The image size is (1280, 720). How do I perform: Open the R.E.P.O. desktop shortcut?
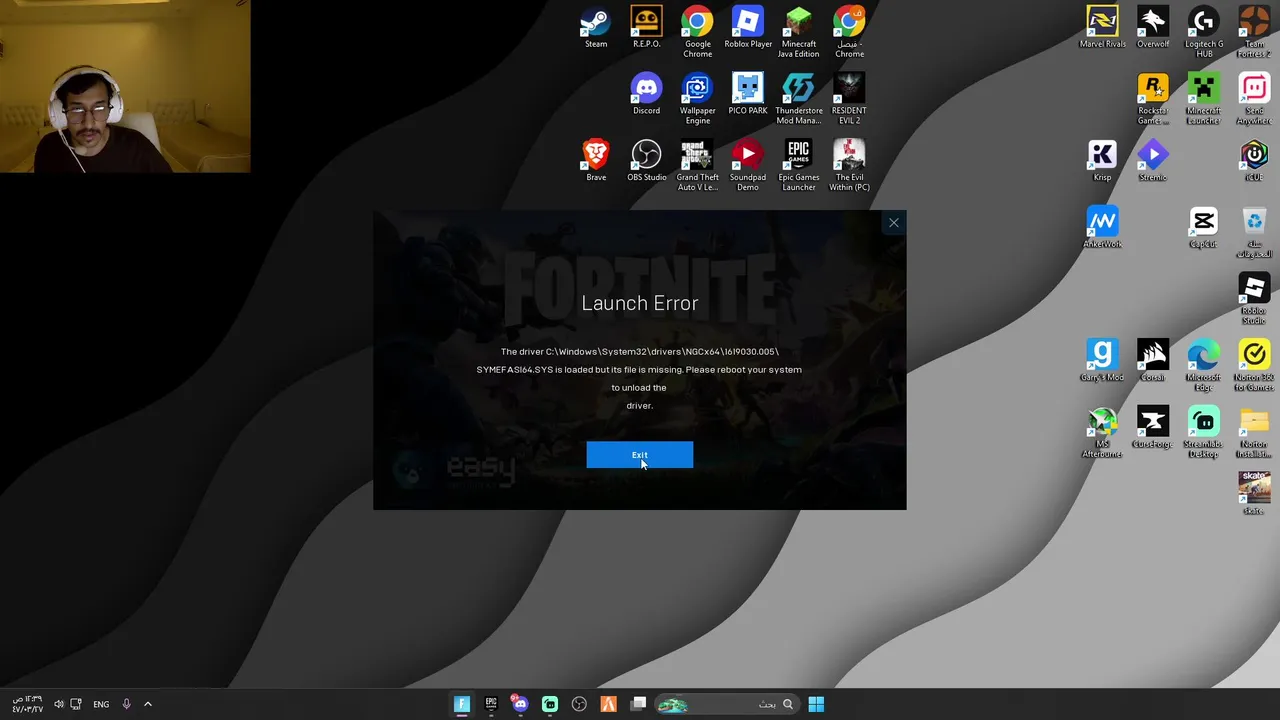click(646, 28)
